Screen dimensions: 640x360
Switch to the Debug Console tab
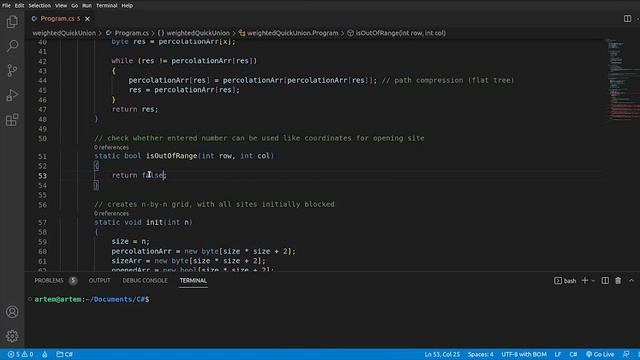(x=145, y=280)
